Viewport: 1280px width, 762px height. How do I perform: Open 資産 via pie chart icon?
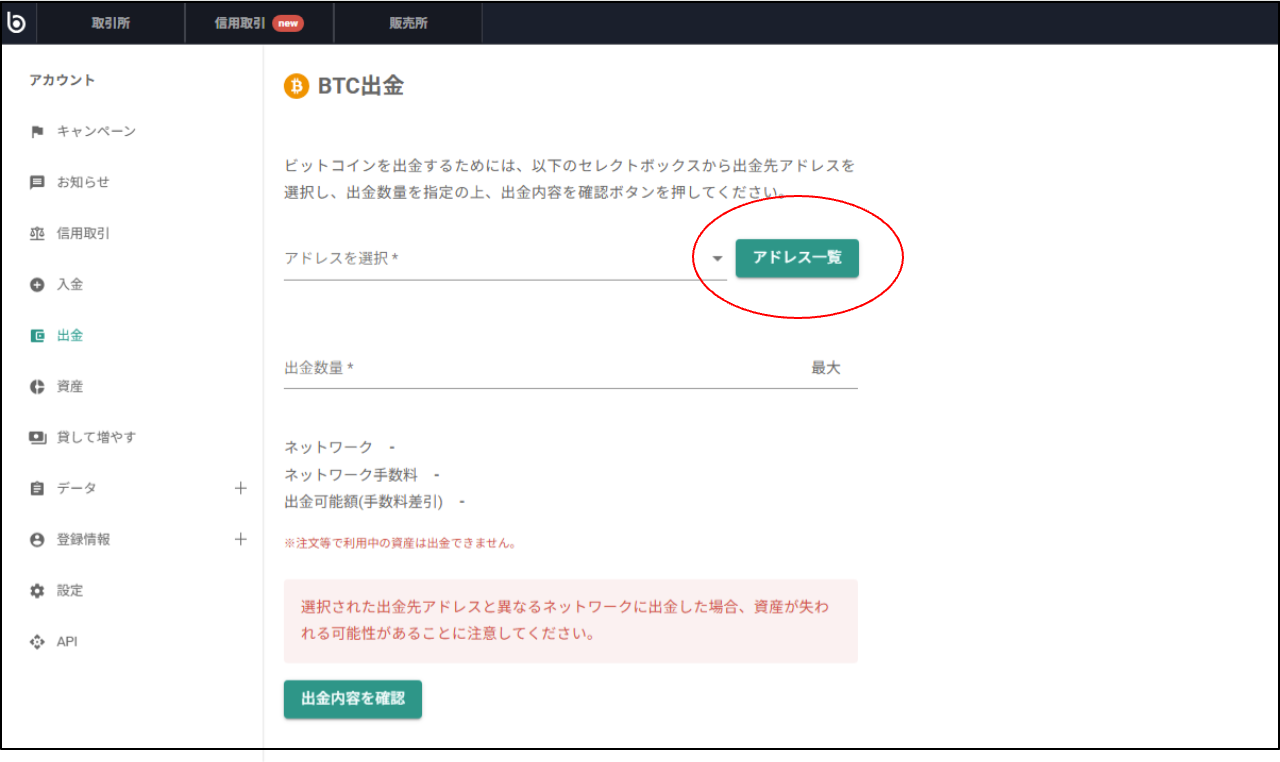38,386
